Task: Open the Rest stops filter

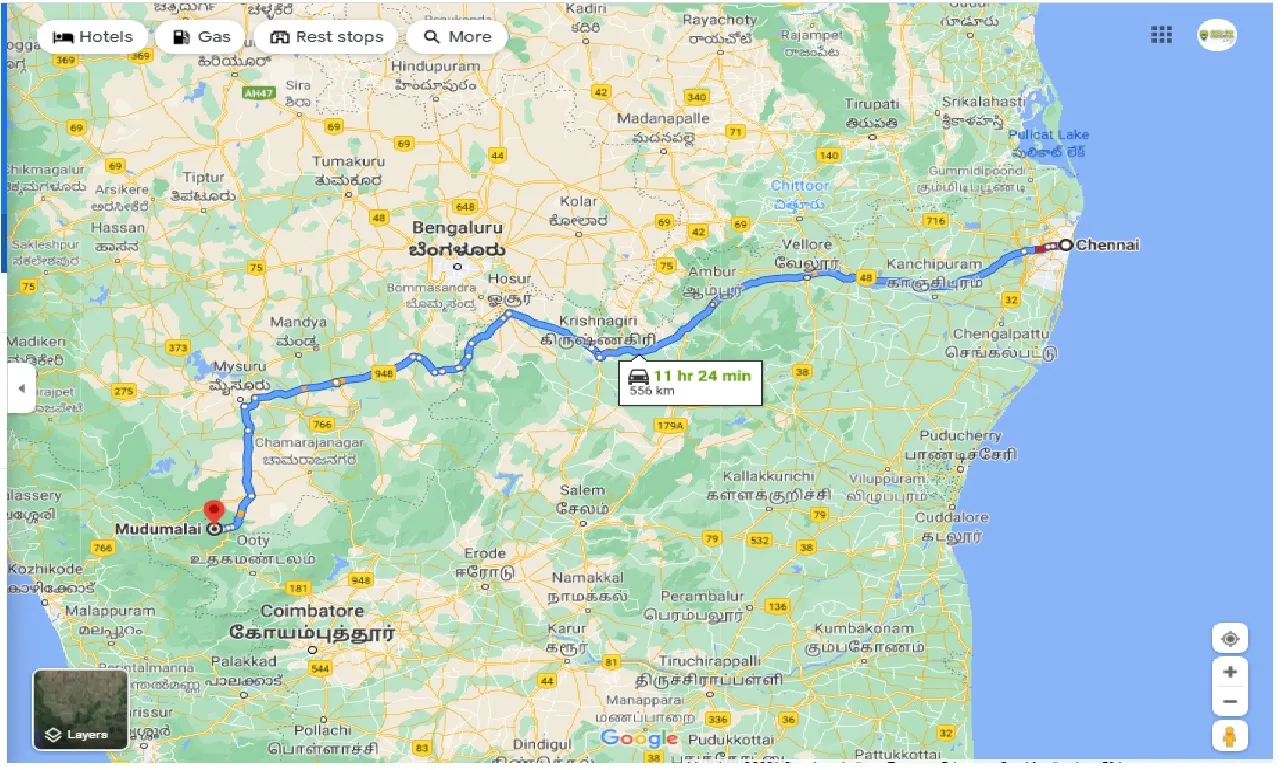Action: (327, 37)
